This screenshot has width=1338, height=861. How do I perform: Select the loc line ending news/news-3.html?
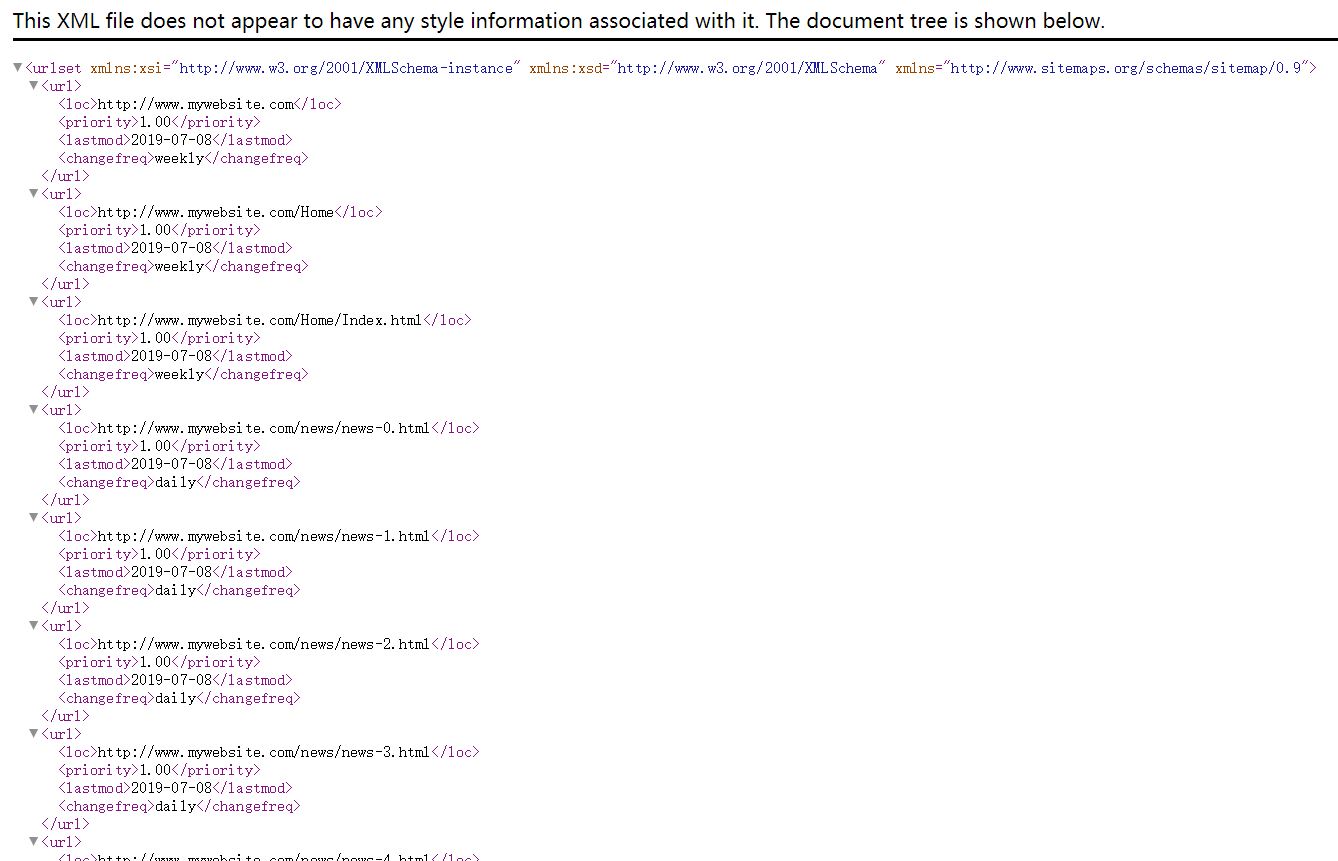[x=268, y=752]
